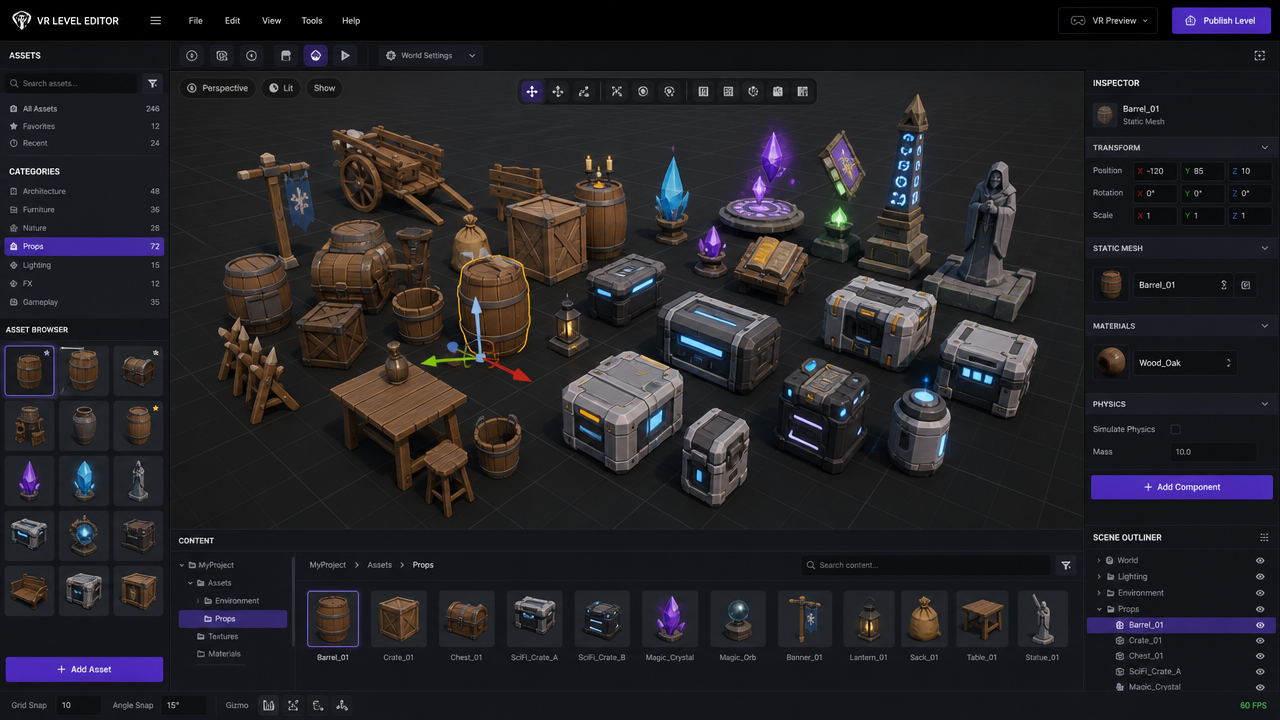
Task: Collapse the Transform section
Action: click(1264, 148)
